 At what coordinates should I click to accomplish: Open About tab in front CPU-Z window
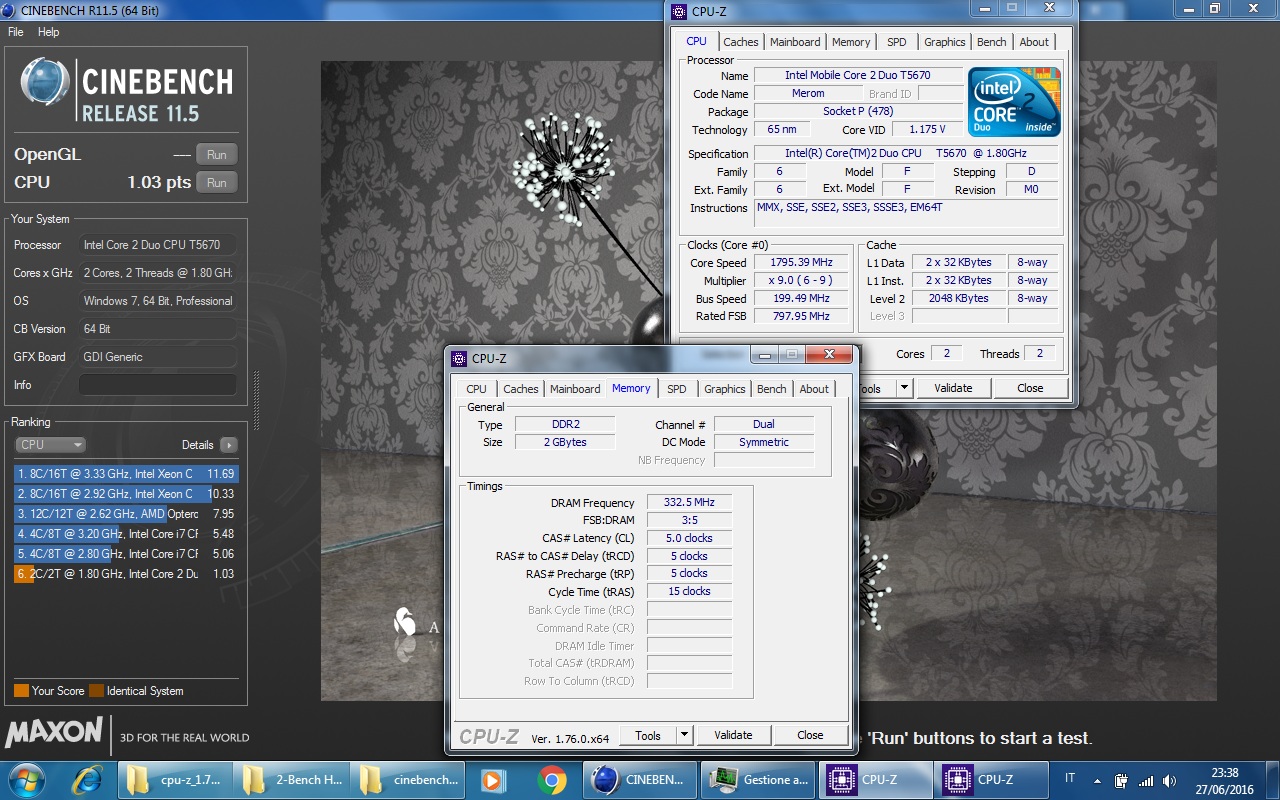point(814,389)
